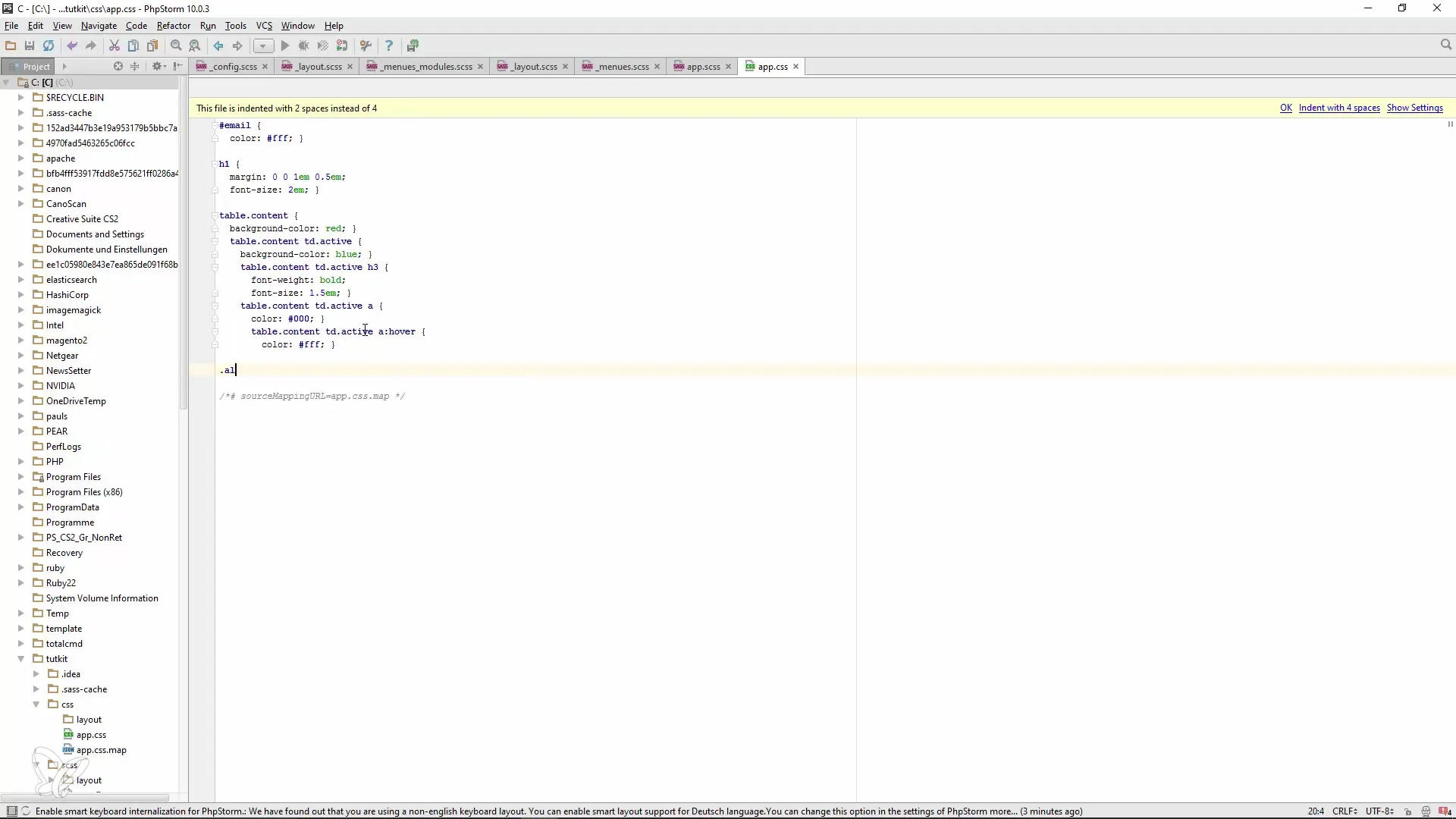Switch to the app.scss tab
This screenshot has width=1456, height=819.
coord(703,67)
